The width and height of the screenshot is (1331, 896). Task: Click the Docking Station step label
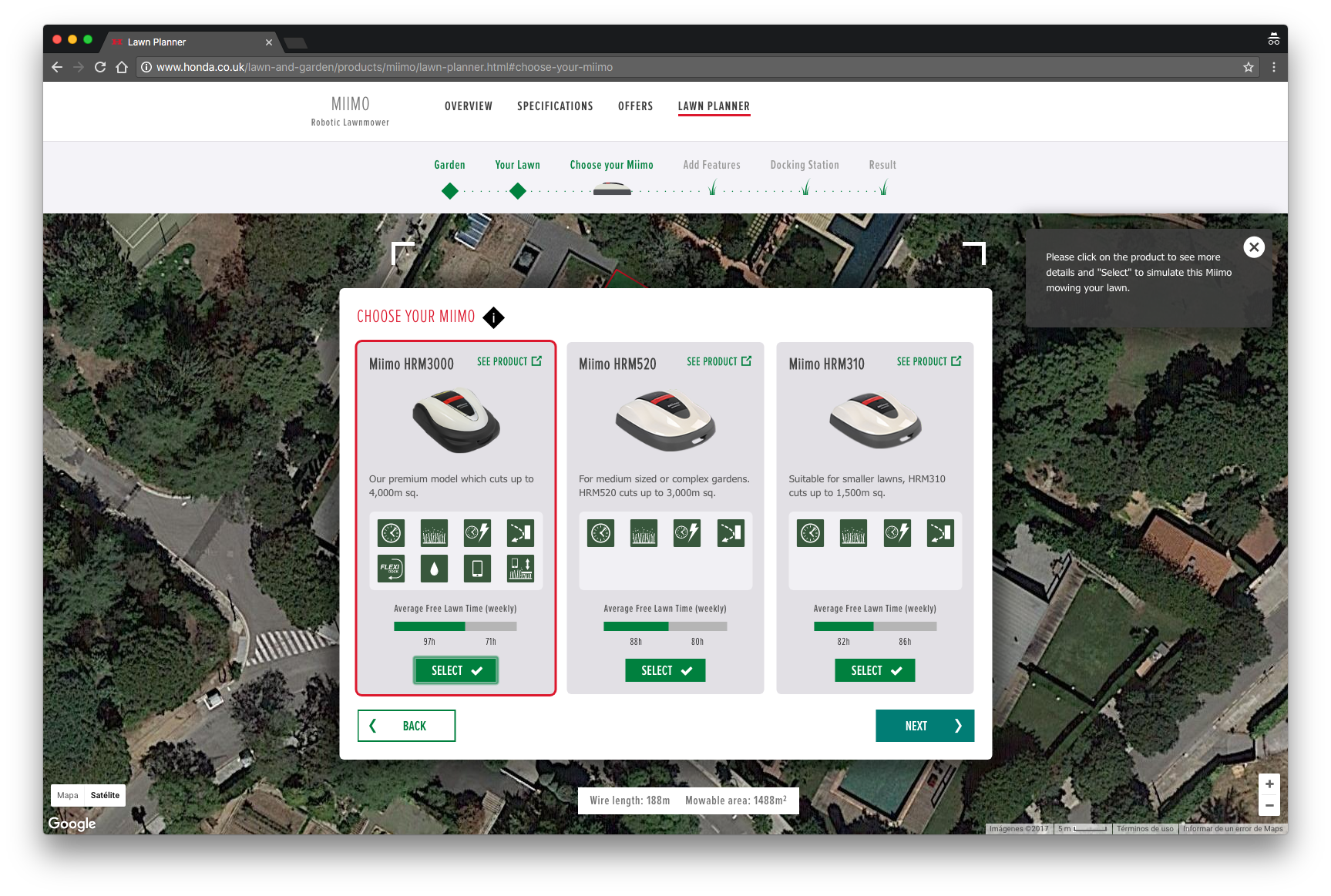click(x=805, y=165)
